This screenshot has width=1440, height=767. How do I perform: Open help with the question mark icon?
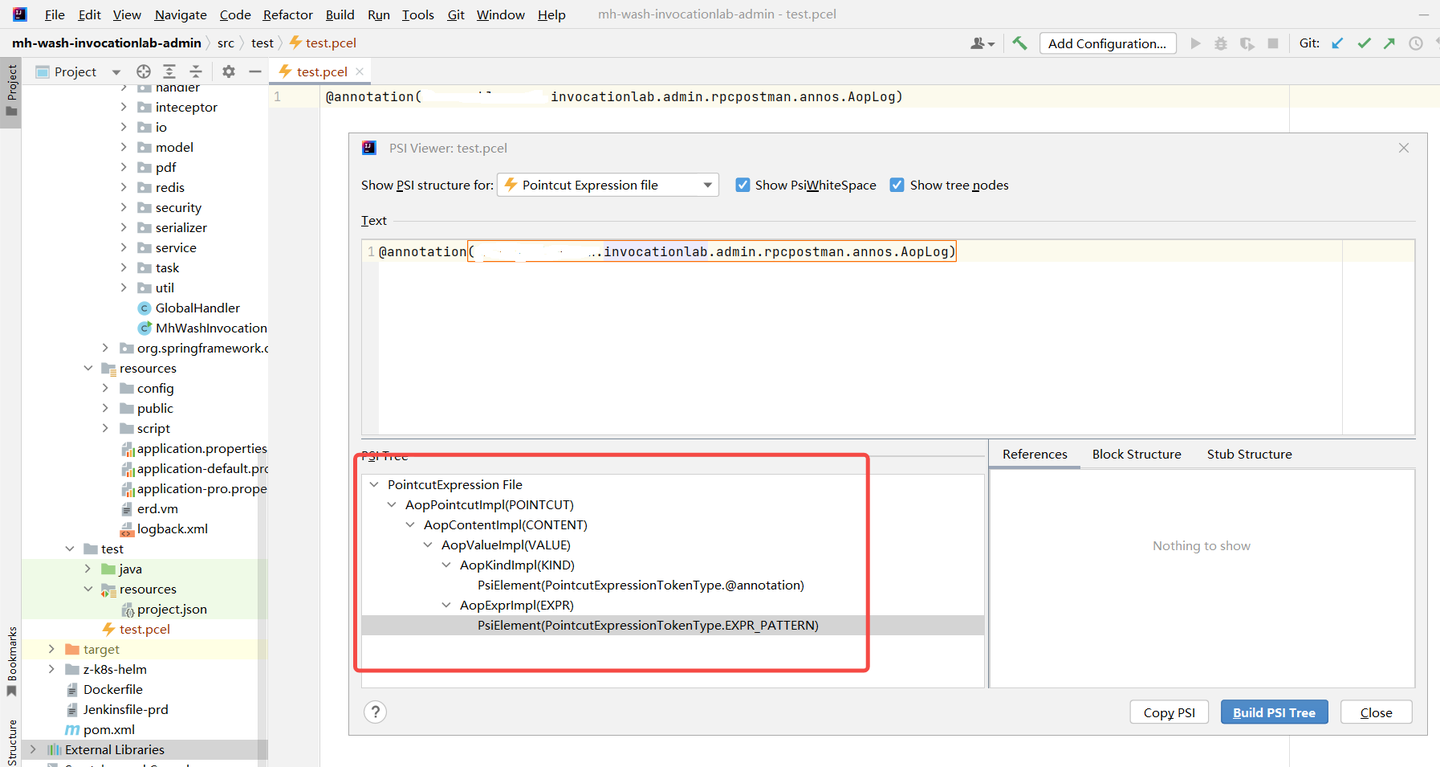click(374, 711)
